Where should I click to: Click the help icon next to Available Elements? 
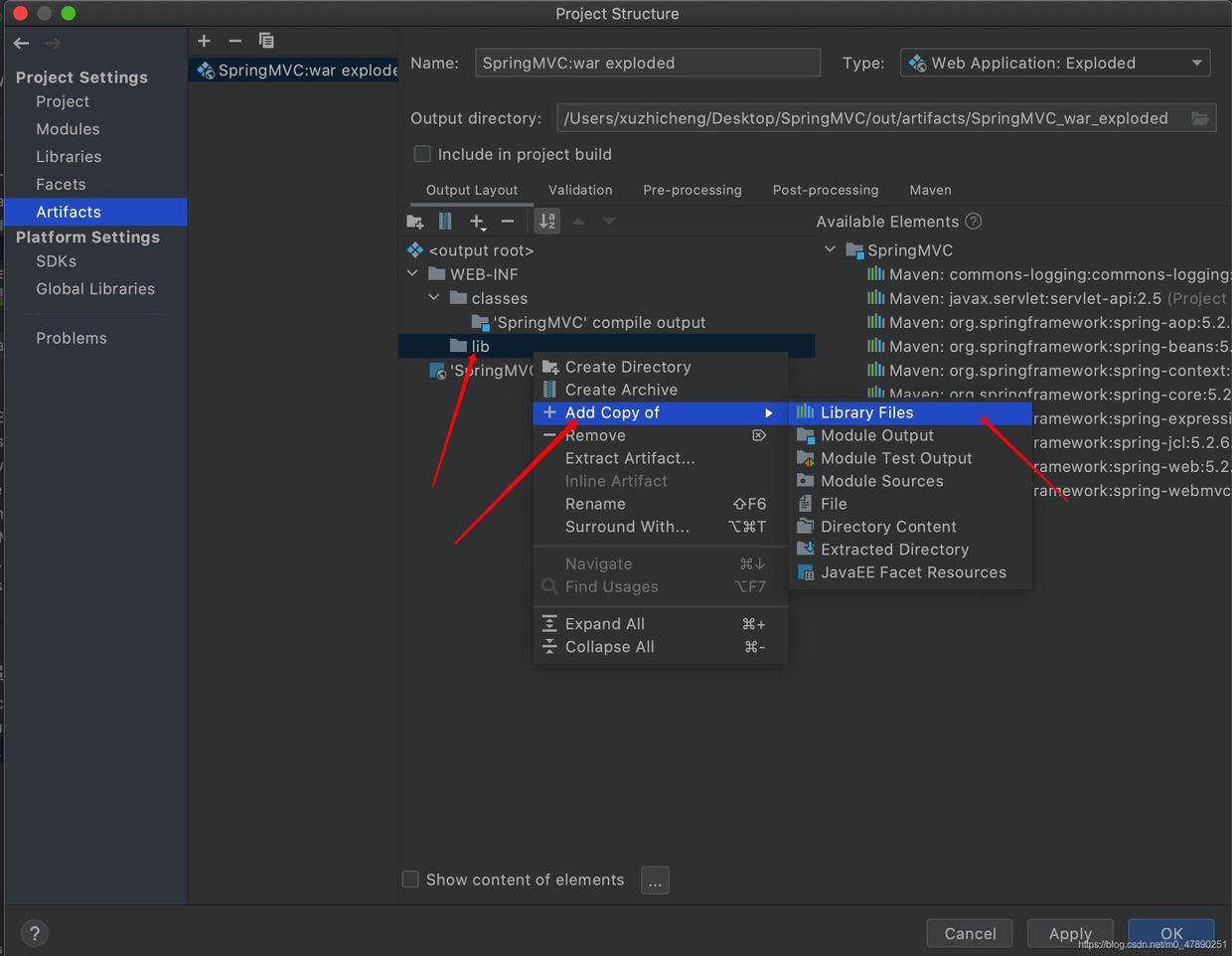point(974,222)
